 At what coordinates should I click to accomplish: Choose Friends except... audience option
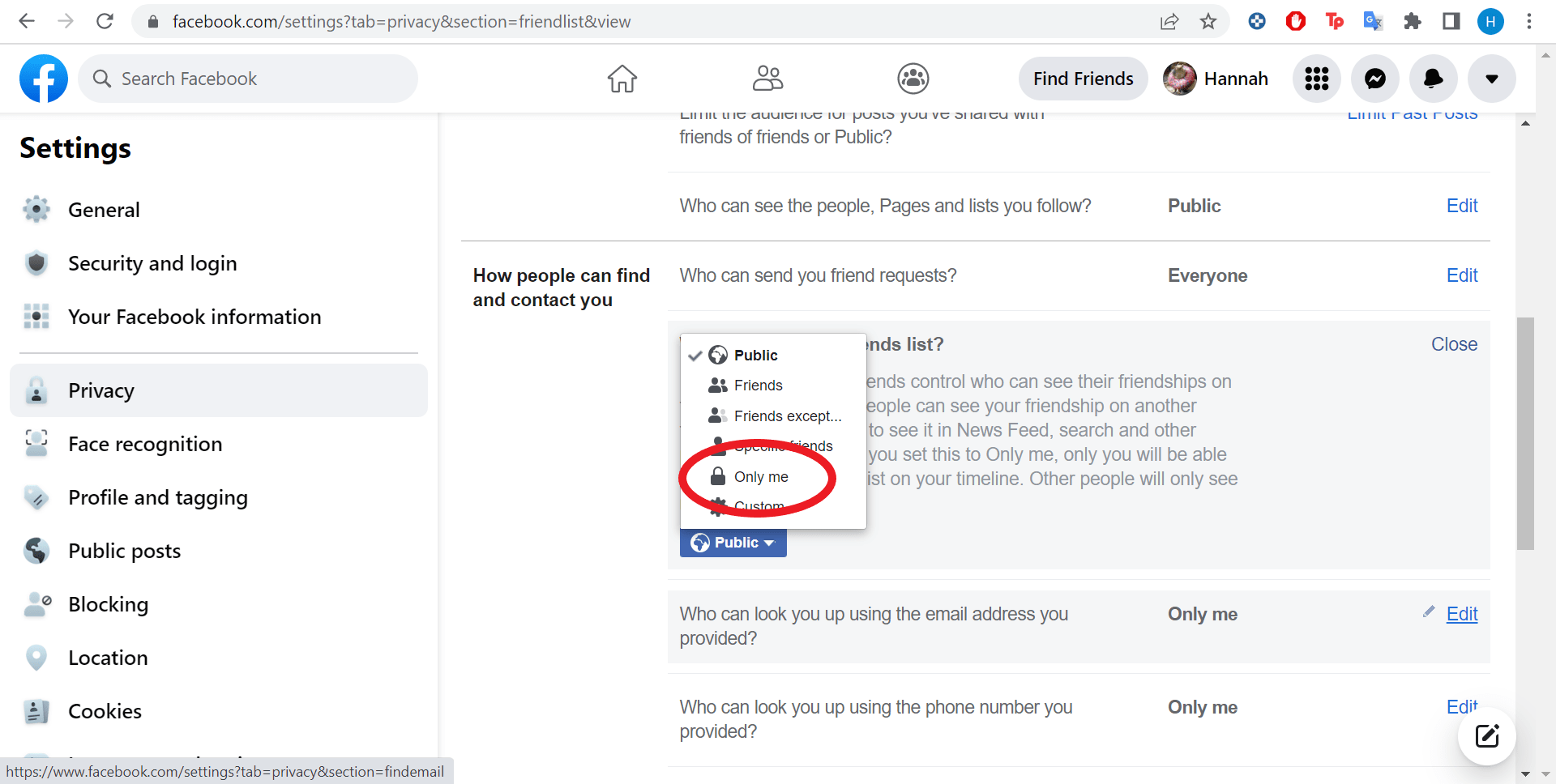coord(773,415)
